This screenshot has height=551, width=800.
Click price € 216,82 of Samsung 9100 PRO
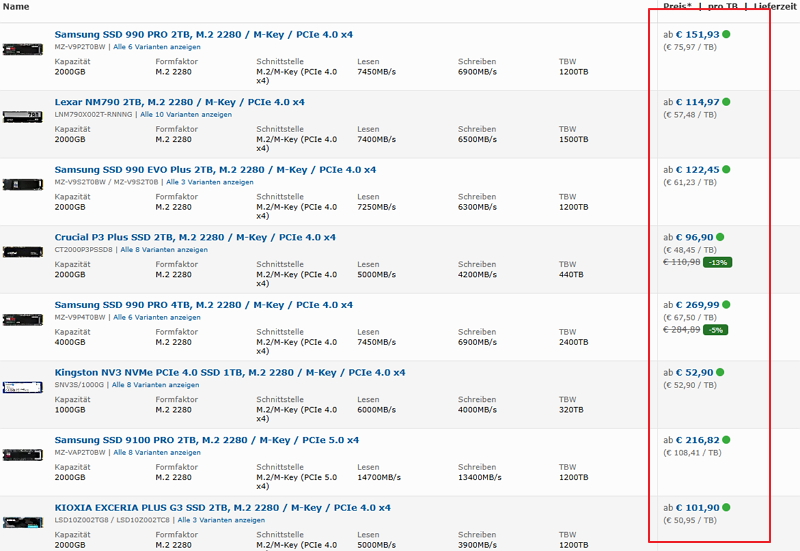pyautogui.click(x=697, y=440)
